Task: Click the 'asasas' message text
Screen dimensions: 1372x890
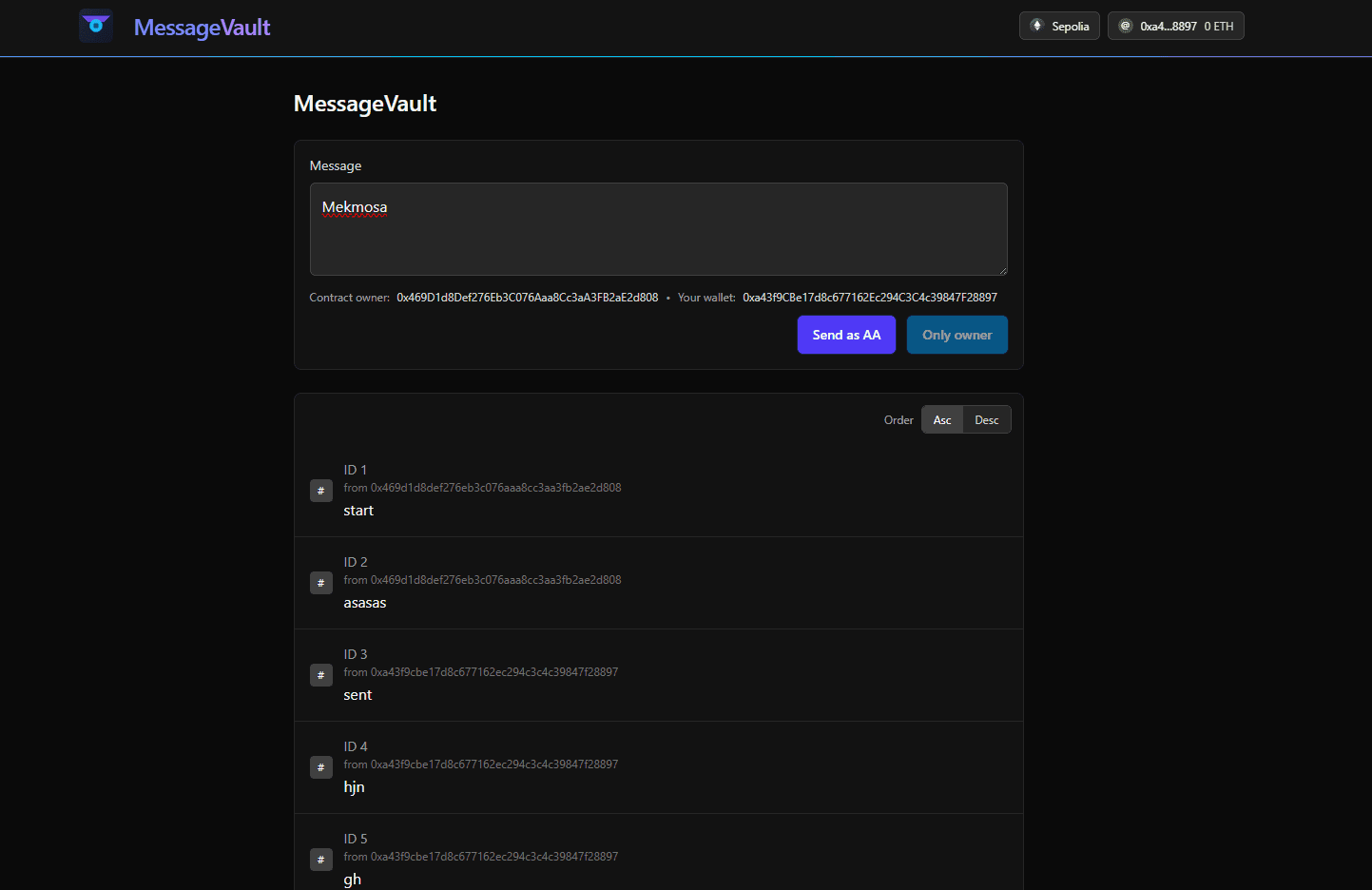Action: click(x=365, y=603)
